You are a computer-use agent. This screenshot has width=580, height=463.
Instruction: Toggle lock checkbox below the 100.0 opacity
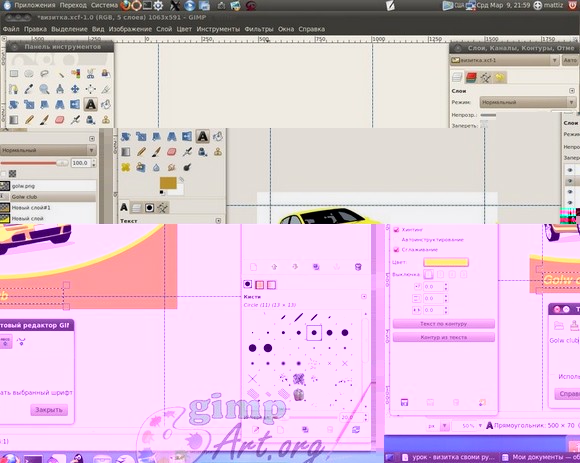(3, 173)
